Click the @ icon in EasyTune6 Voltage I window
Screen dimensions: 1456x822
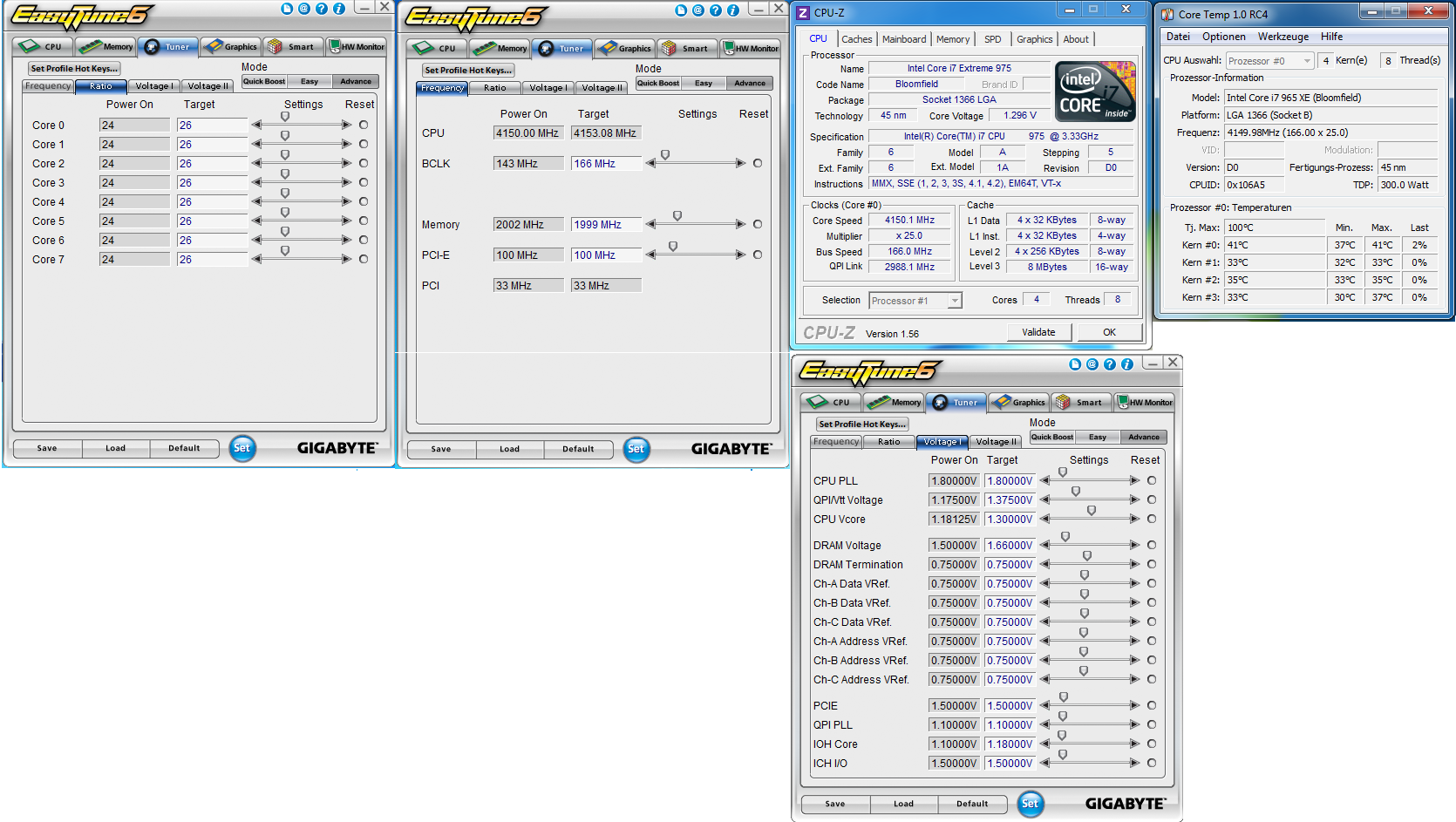click(x=1092, y=364)
